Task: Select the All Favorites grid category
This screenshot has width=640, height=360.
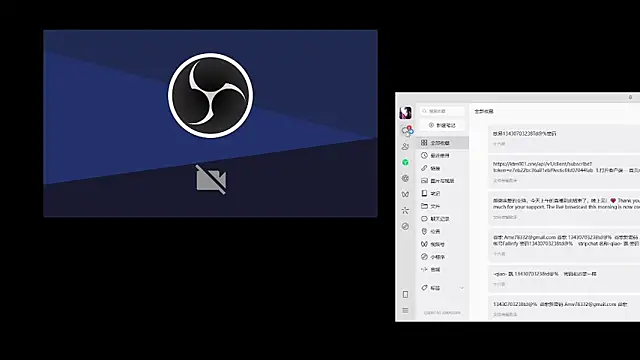Action: [x=443, y=143]
